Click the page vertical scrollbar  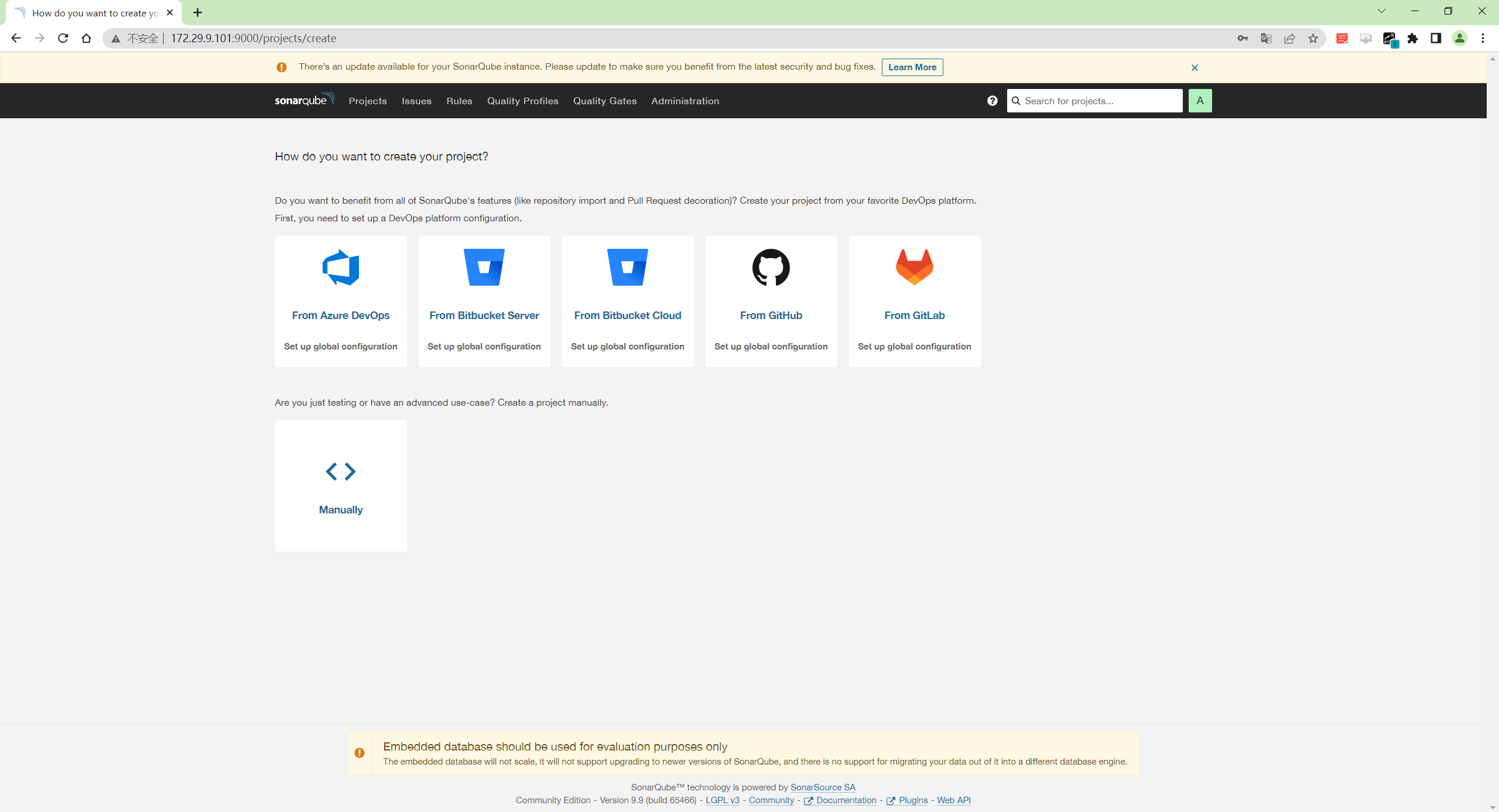click(x=1493, y=432)
